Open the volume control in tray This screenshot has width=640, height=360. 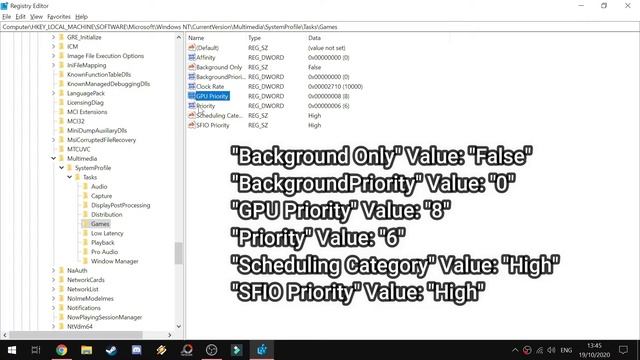pos(551,350)
